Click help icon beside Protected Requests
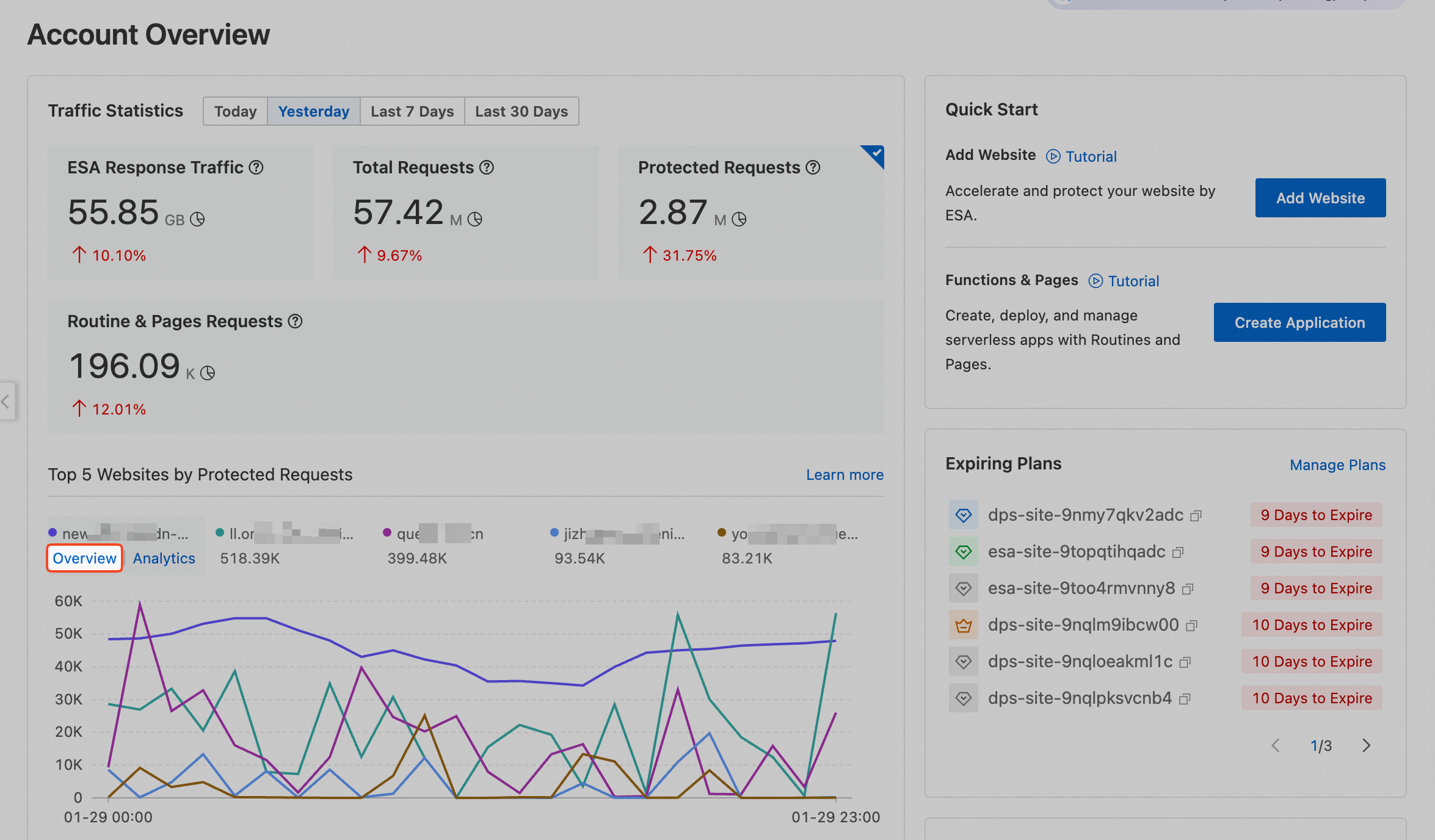This screenshot has height=840, width=1435. click(813, 167)
